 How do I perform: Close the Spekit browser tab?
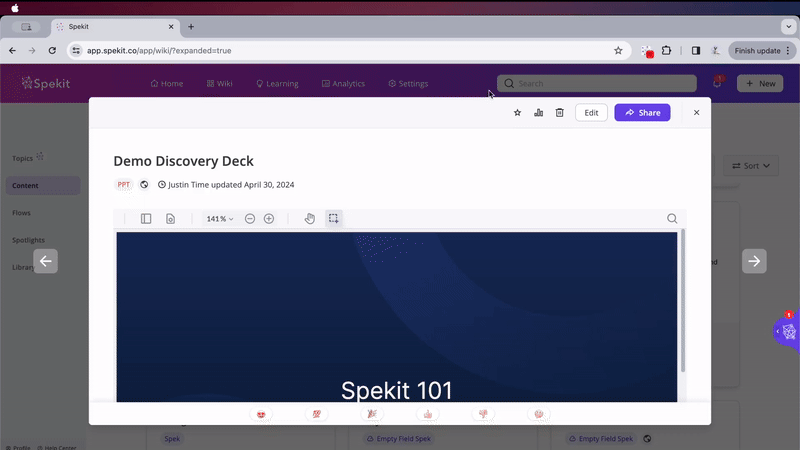pos(171,27)
